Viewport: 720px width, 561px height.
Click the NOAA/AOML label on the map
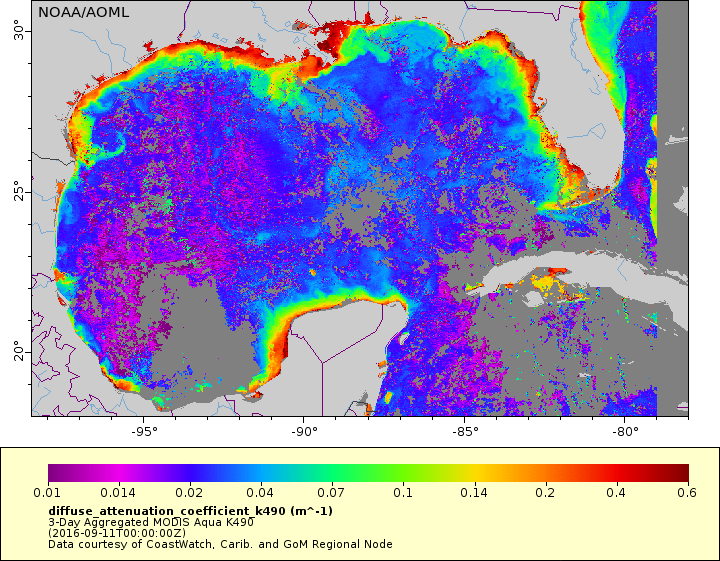pos(83,12)
